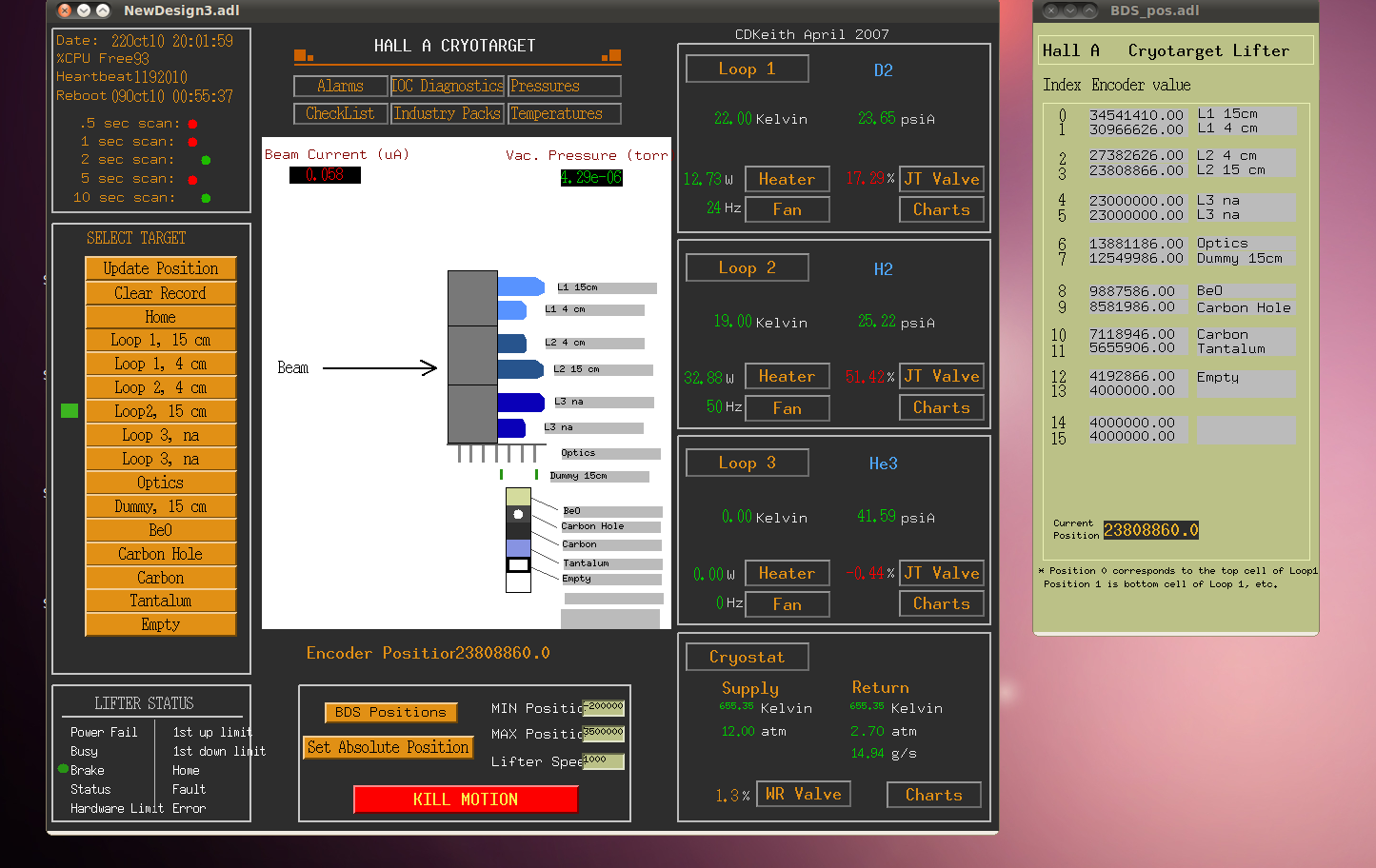Open Charts for Loop 3 He3
The height and width of the screenshot is (868, 1376).
[942, 603]
